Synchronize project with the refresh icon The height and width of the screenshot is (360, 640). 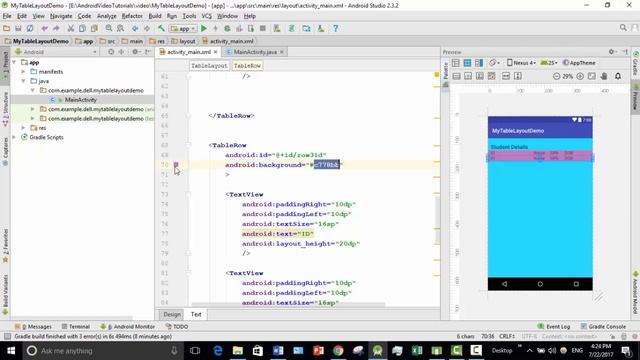(30, 29)
